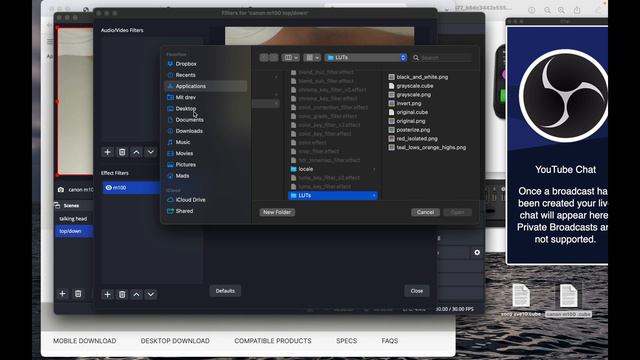Image resolution: width=640 pixels, height=360 pixels.
Task: Select grayscale.png file
Action: pyautogui.click(x=413, y=95)
